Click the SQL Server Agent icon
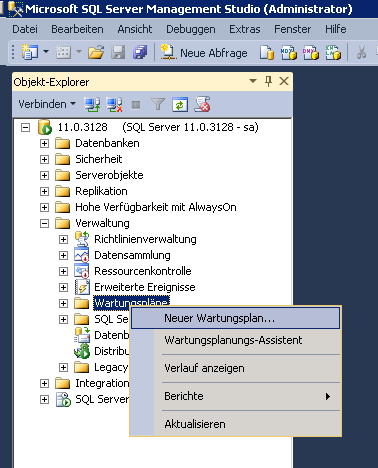 click(63, 399)
